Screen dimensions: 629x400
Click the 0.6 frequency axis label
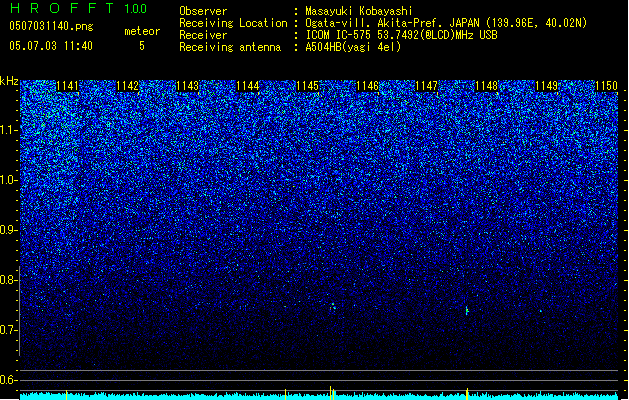click(8, 380)
